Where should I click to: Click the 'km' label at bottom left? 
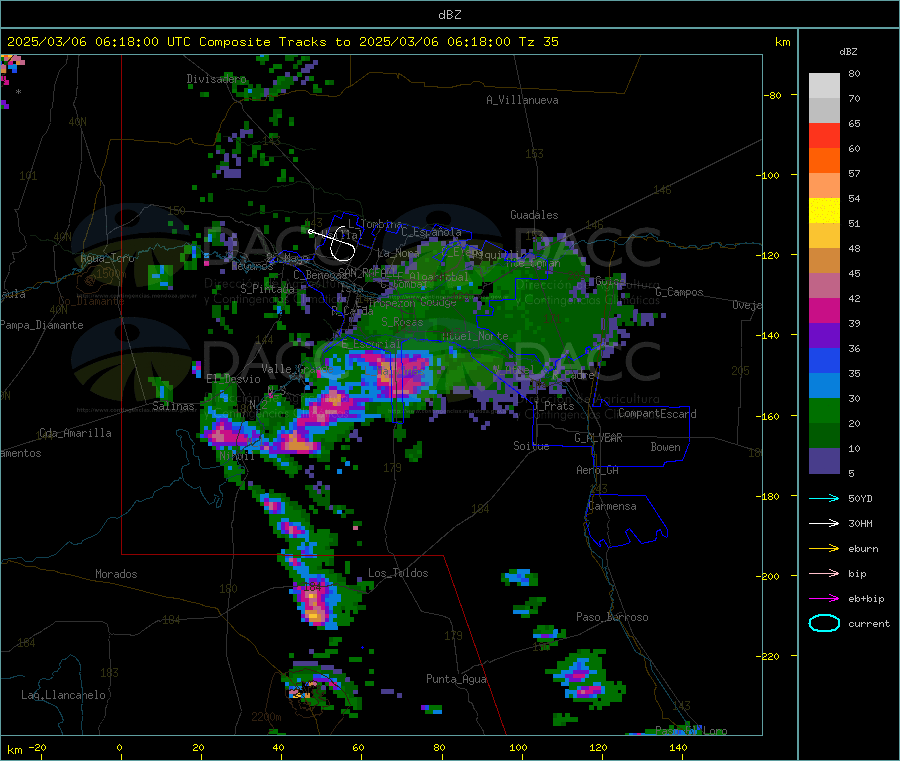coord(14,750)
